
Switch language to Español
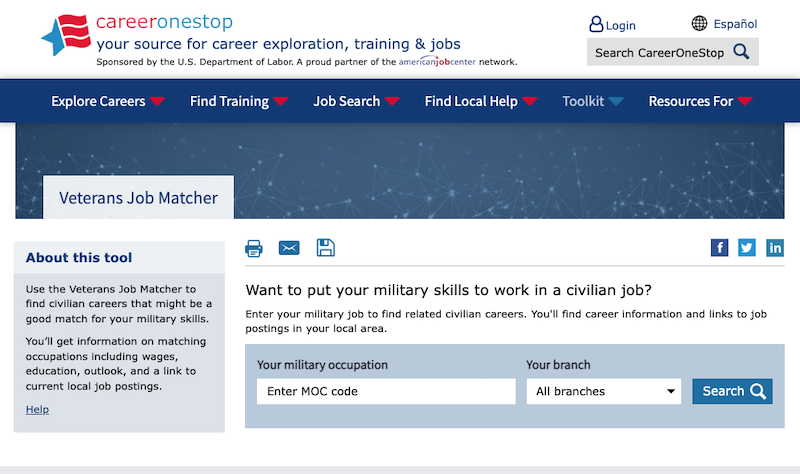735,23
